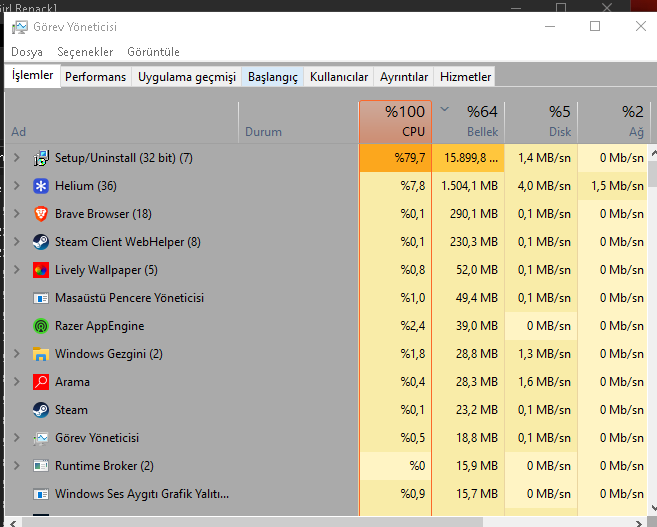Click the Helium app icon

pos(41,186)
